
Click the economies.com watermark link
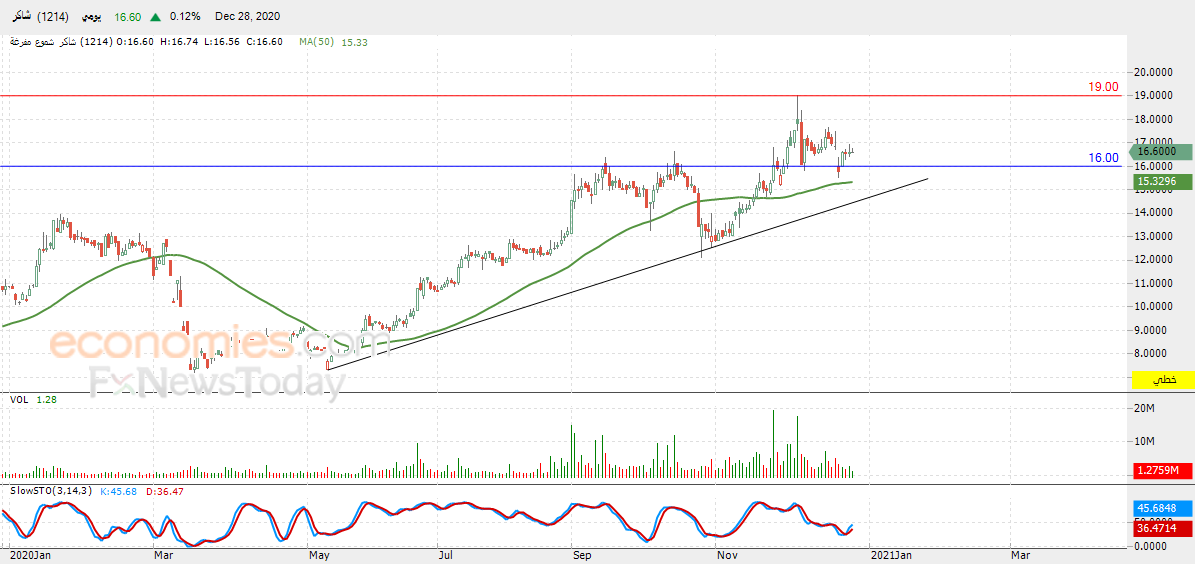click(x=221, y=344)
